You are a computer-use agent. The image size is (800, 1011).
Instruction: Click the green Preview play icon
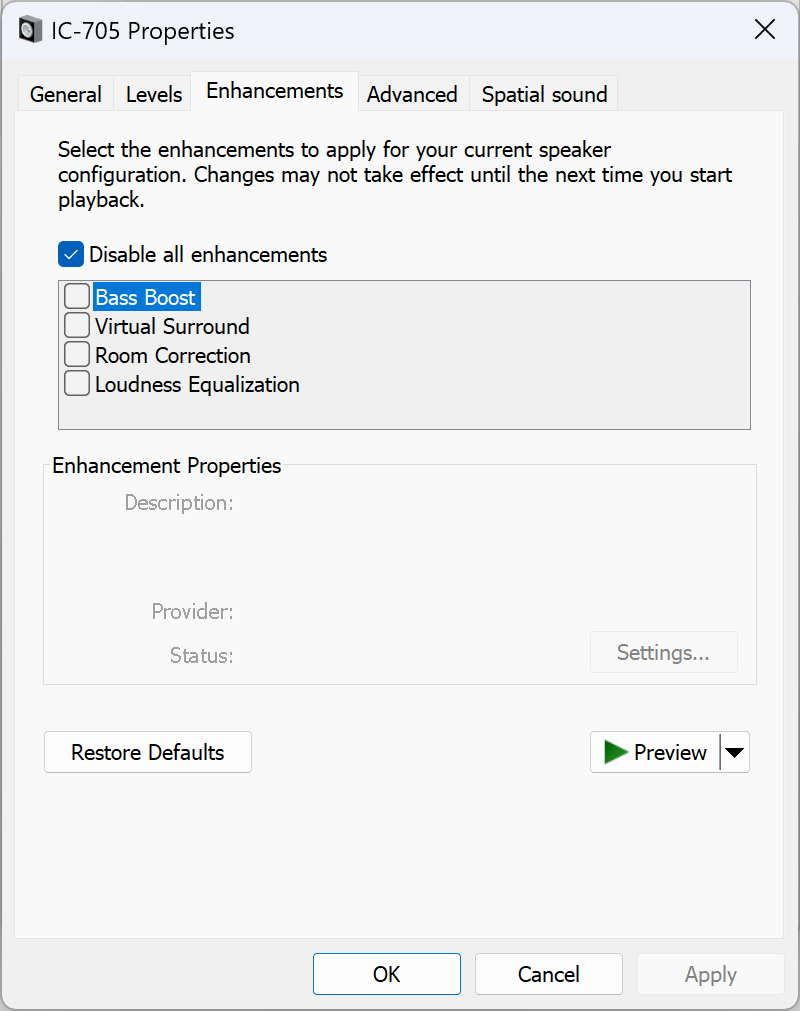coord(616,752)
